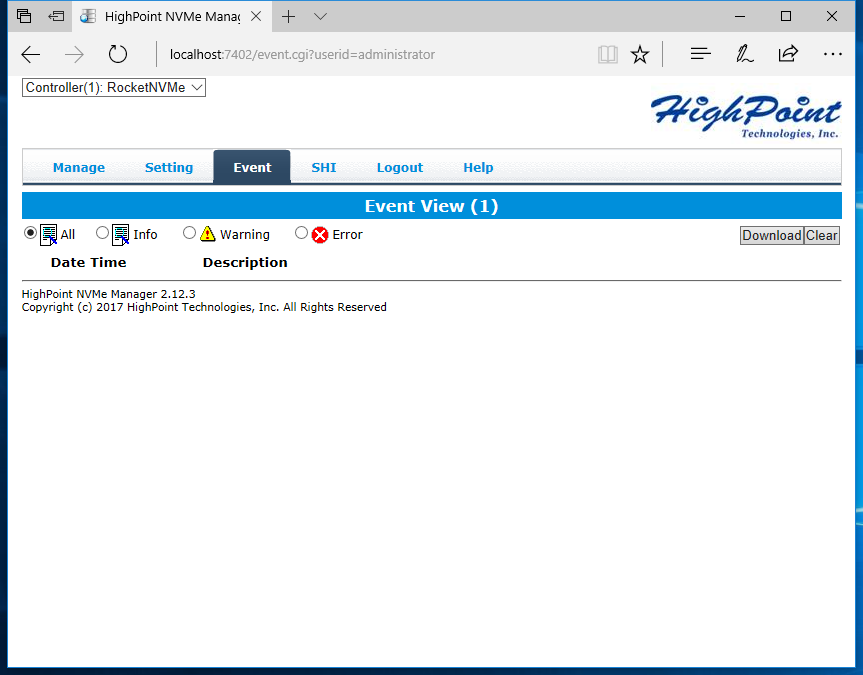Select the HighPoint NVMe Manager browser tab
The image size is (863, 675).
pyautogui.click(x=171, y=17)
